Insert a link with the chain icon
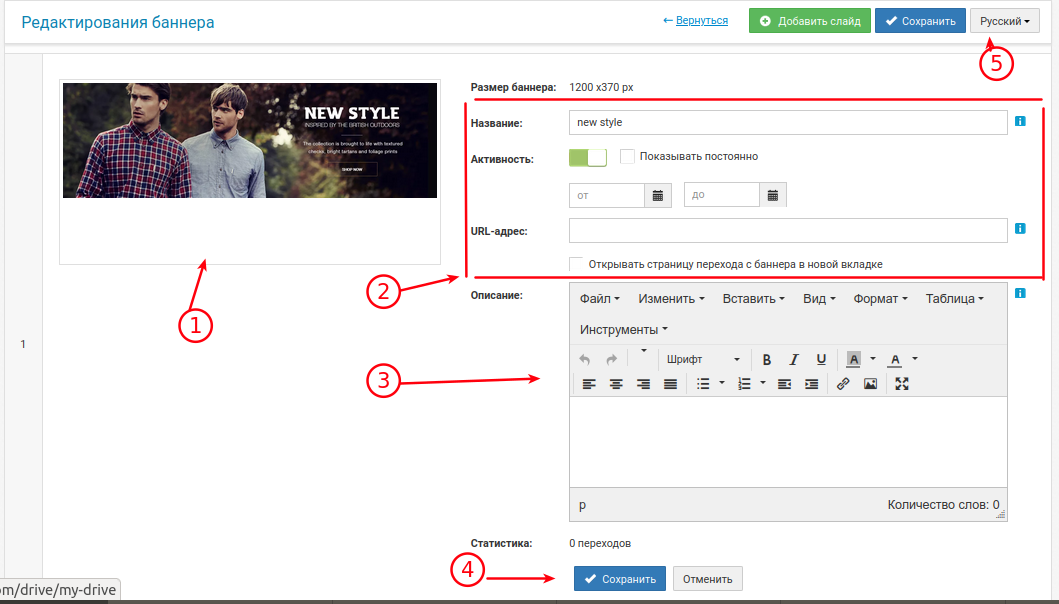Image resolution: width=1059 pixels, height=604 pixels. click(843, 384)
